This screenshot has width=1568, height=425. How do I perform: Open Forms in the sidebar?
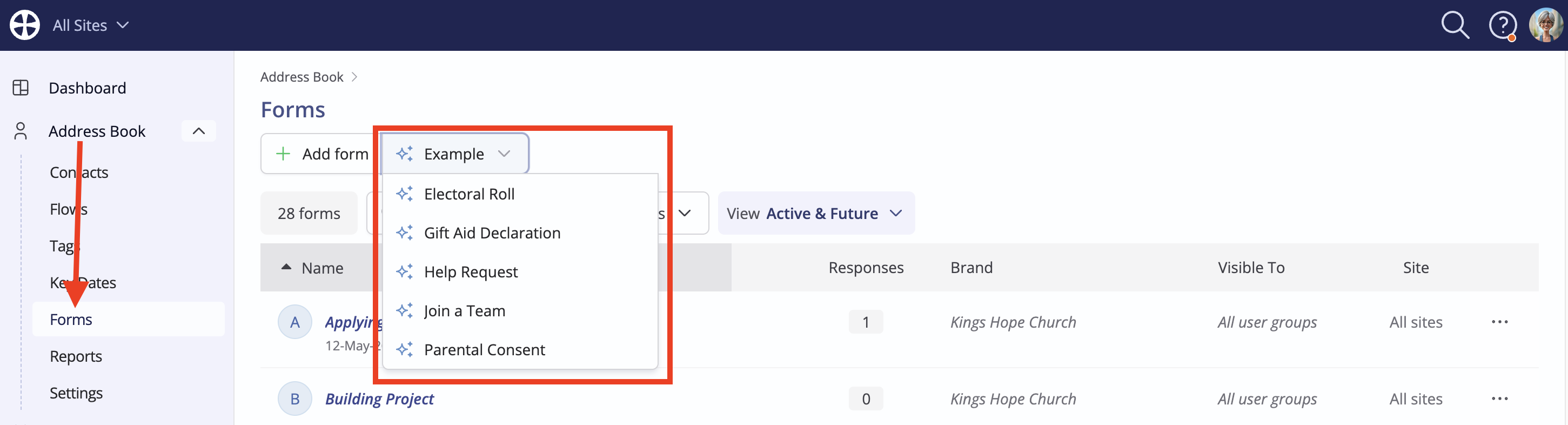[x=129, y=319]
